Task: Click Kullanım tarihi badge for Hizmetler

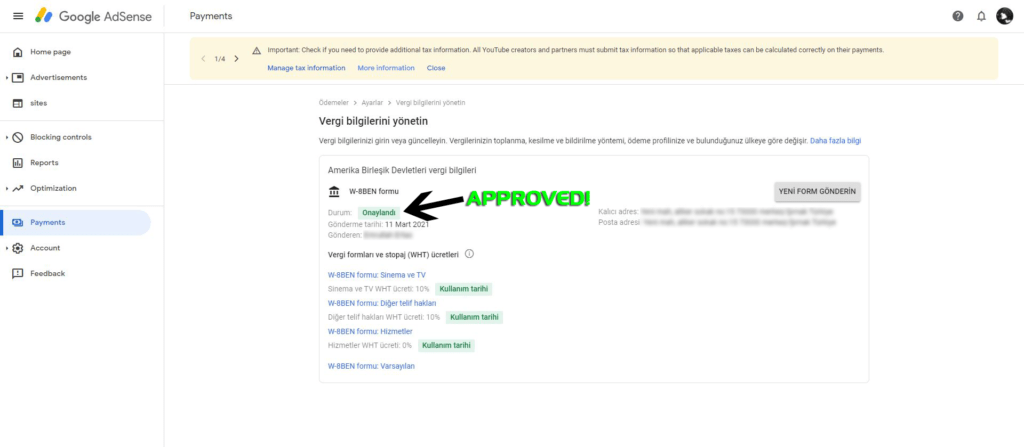Action: (x=446, y=345)
